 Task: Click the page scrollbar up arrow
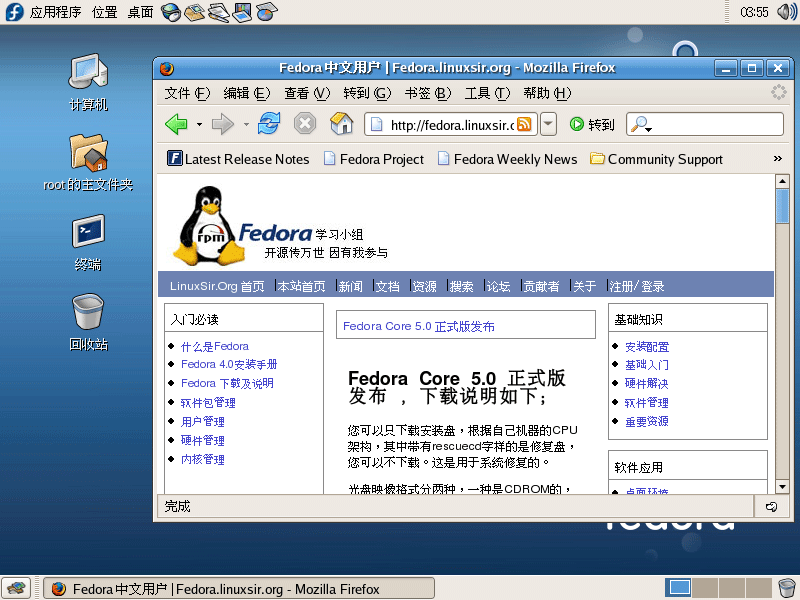782,181
